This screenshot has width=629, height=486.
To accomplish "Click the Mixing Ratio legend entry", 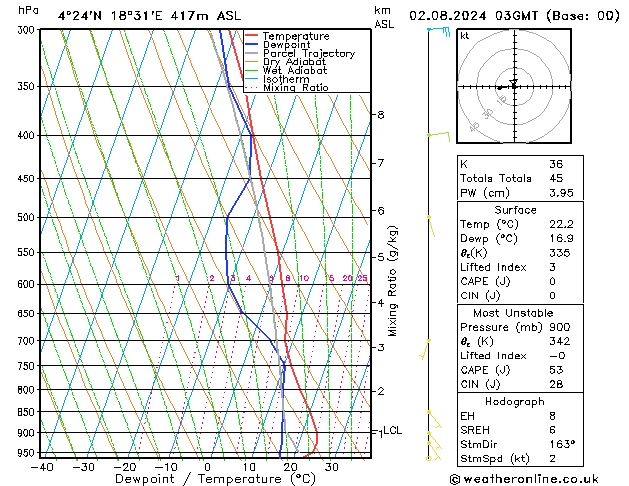I will (295, 88).
